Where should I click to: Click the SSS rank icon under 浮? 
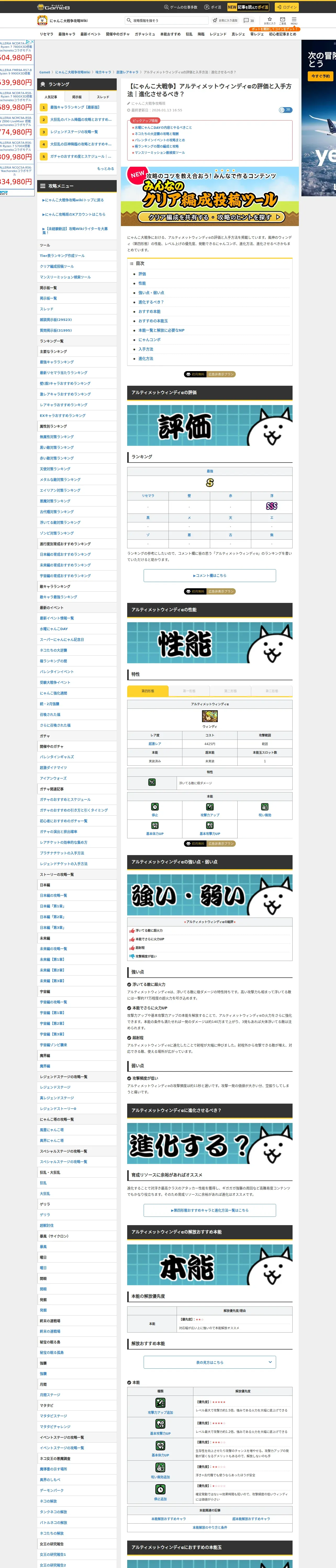pos(272,506)
